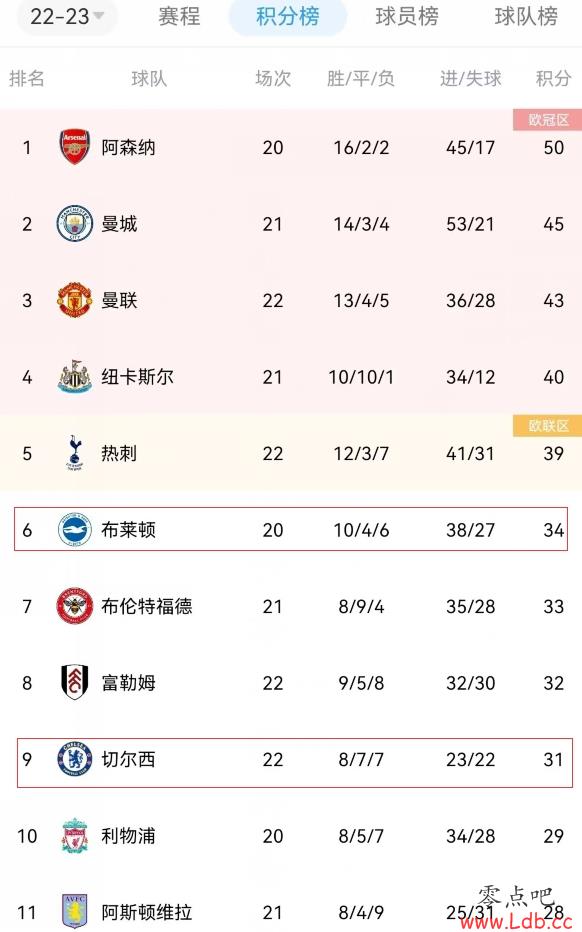Tap the Brighton seagull crest
Viewport: 582px width, 932px height.
pyautogui.click(x=74, y=529)
